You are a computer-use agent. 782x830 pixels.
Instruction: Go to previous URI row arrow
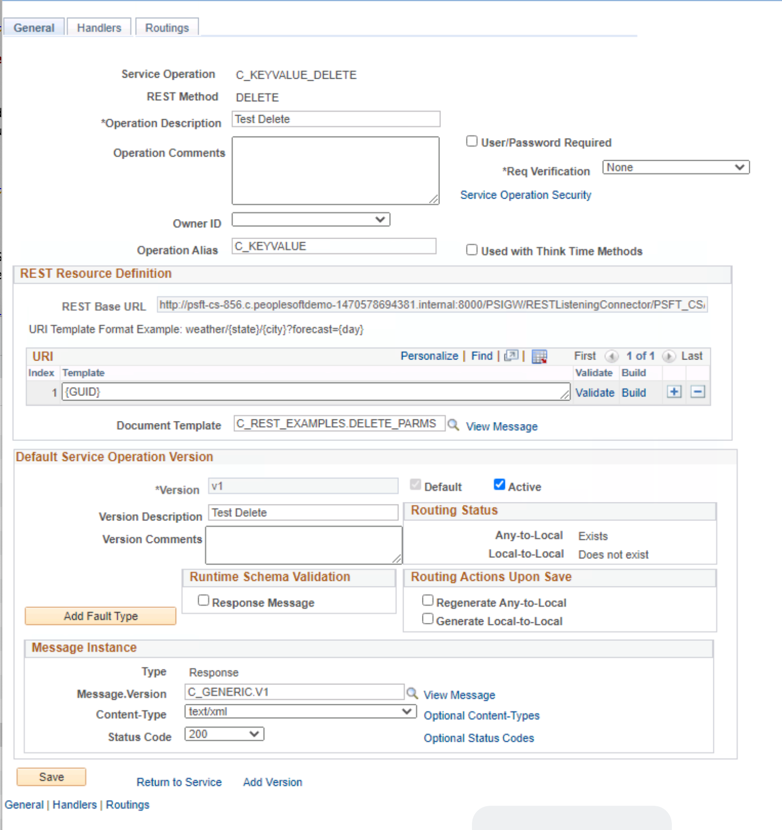click(x=611, y=356)
